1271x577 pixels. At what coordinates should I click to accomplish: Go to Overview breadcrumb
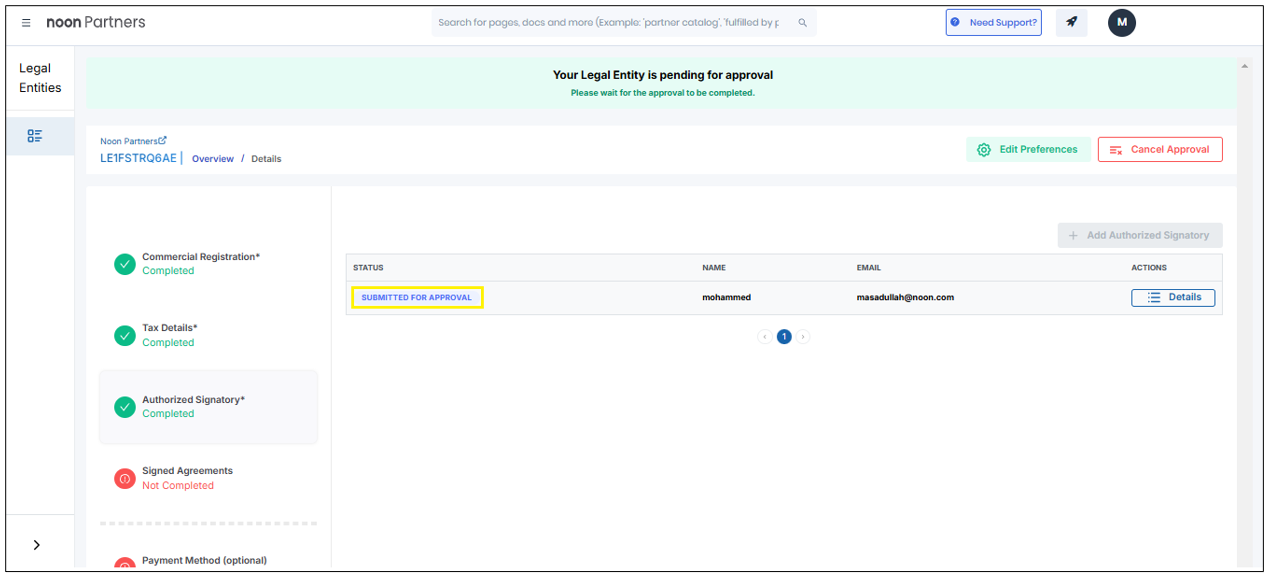(213, 159)
